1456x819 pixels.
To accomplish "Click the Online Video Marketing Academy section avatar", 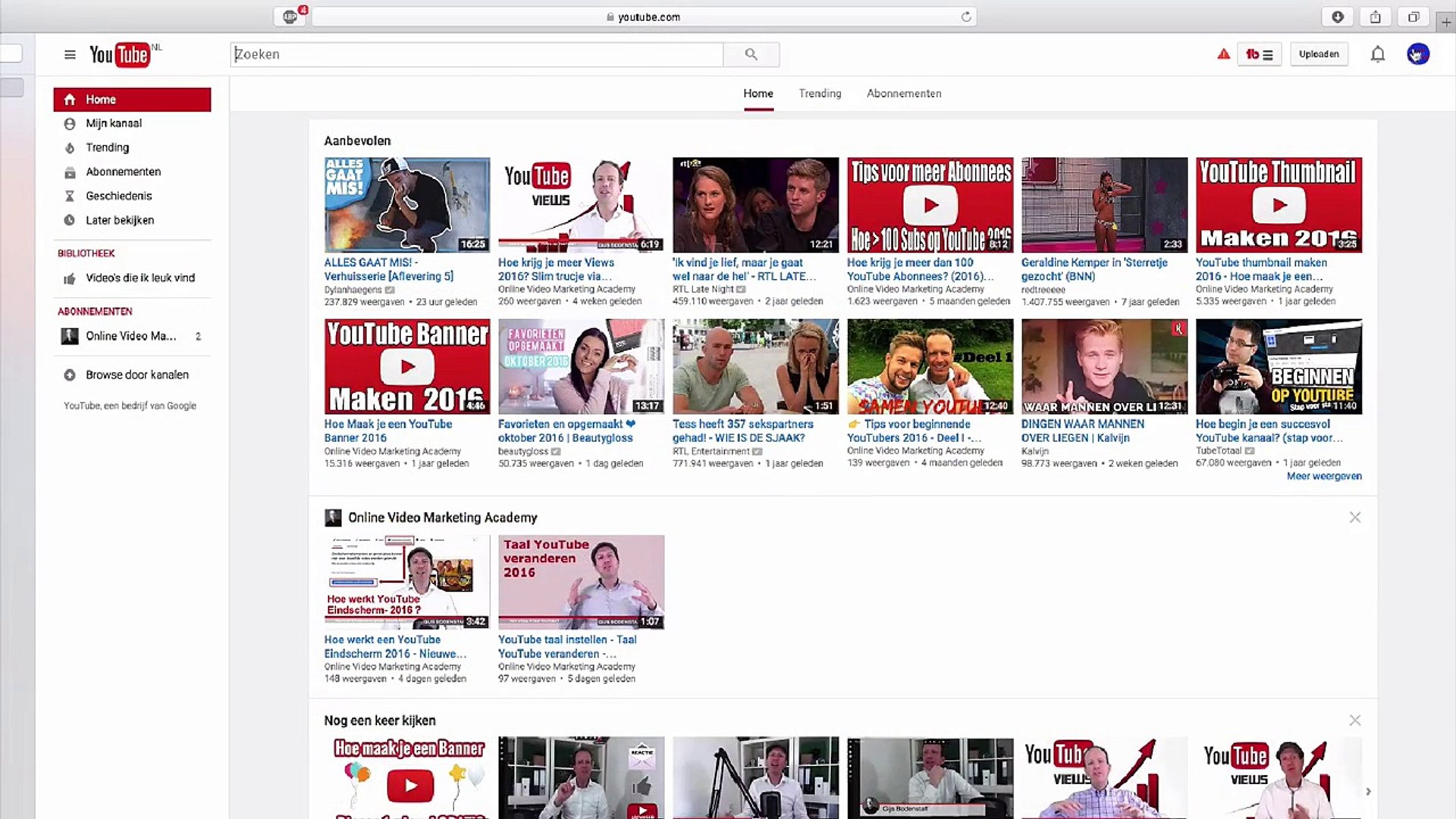I will [333, 518].
